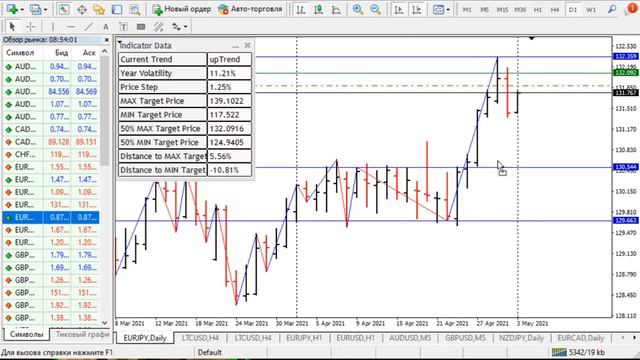Image resolution: width=640 pixels, height=360 pixels.
Task: Click chart tabs right arrow
Action: (x=634, y=338)
